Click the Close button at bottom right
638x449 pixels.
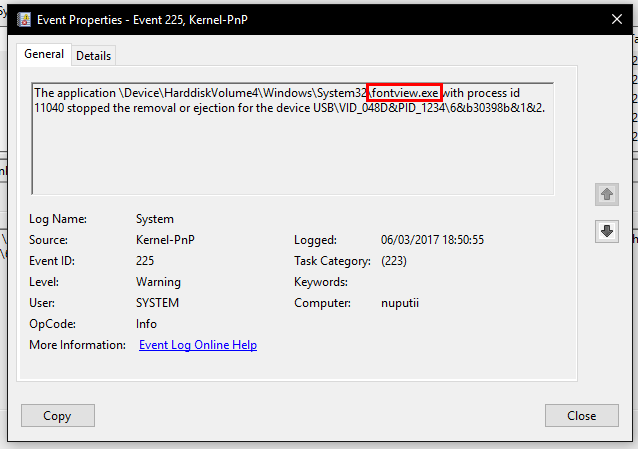(x=581, y=416)
